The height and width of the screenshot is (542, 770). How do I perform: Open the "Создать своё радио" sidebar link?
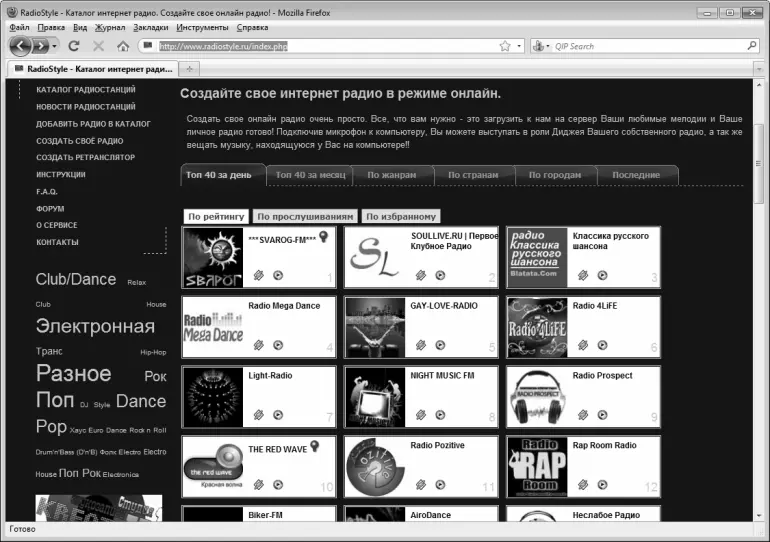pyautogui.click(x=80, y=141)
